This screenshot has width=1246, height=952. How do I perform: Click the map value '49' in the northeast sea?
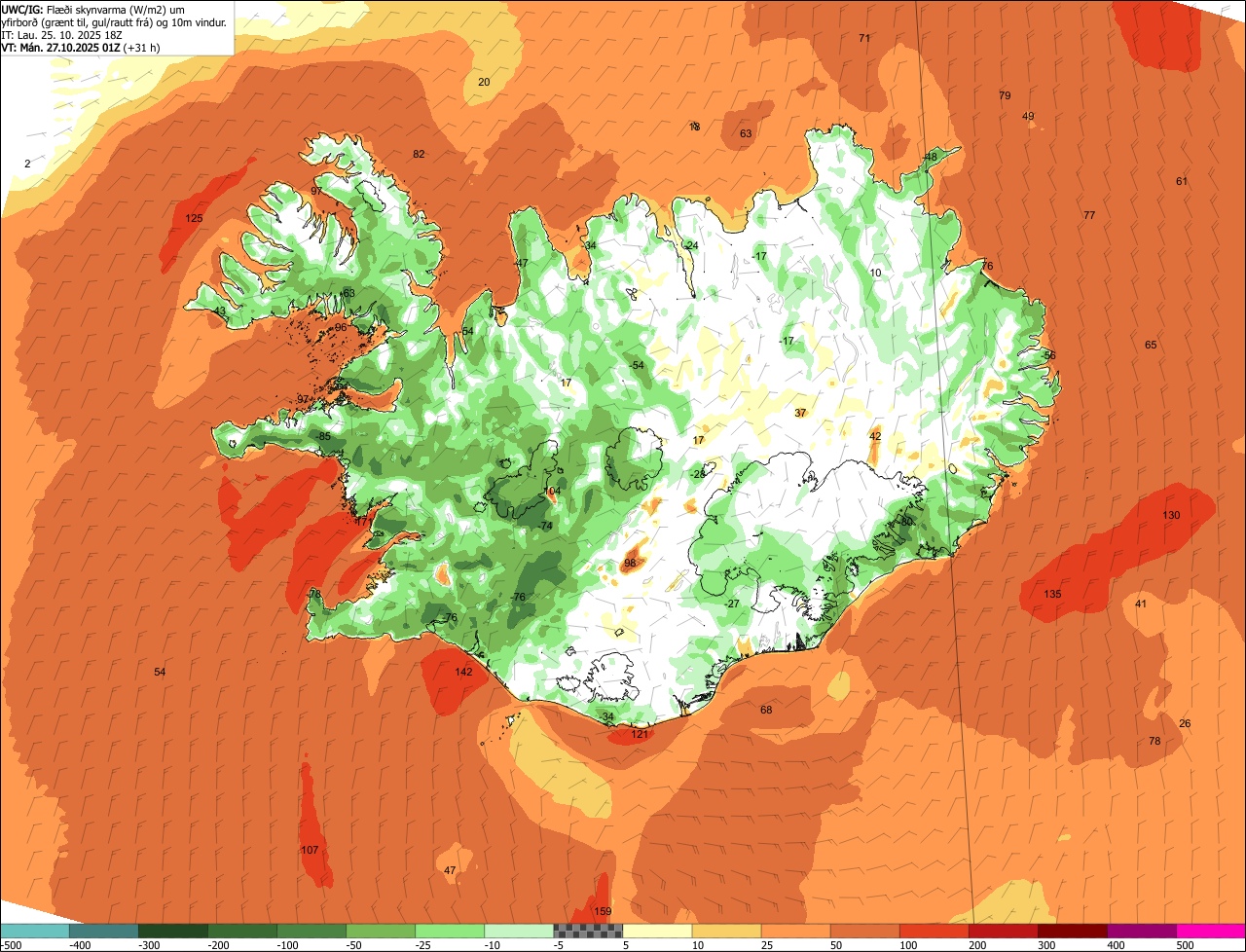tap(1028, 117)
